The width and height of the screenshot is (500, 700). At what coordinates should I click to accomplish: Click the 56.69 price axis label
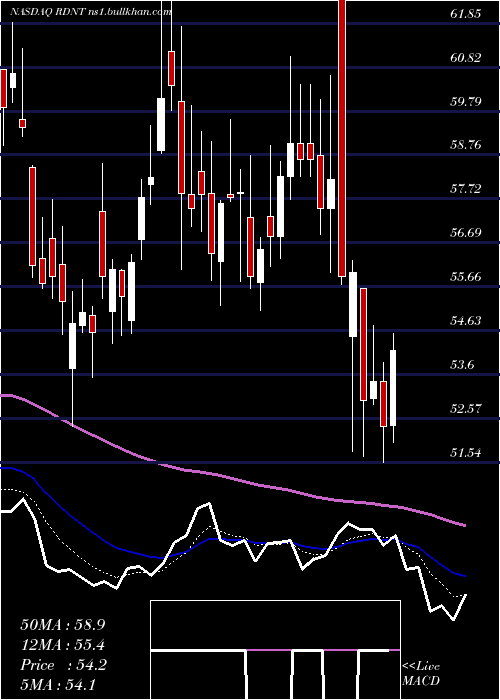466,233
